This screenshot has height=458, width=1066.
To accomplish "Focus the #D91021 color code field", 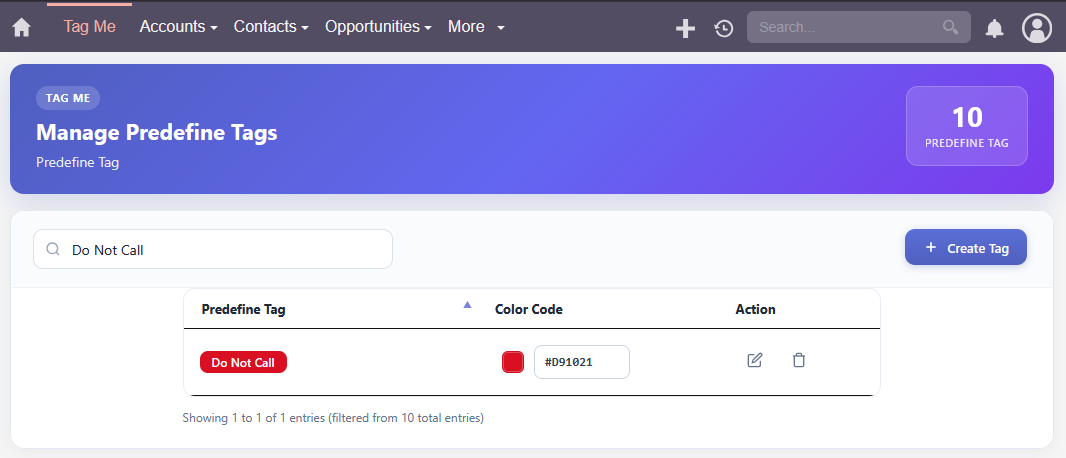I will (582, 362).
